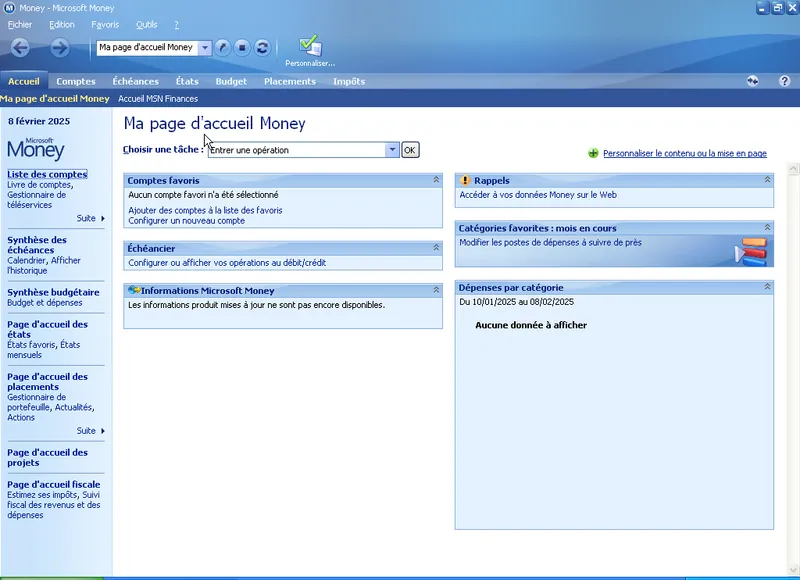This screenshot has height=580, width=800.
Task: Open Page d'accueil des projets
Action: pos(47,458)
